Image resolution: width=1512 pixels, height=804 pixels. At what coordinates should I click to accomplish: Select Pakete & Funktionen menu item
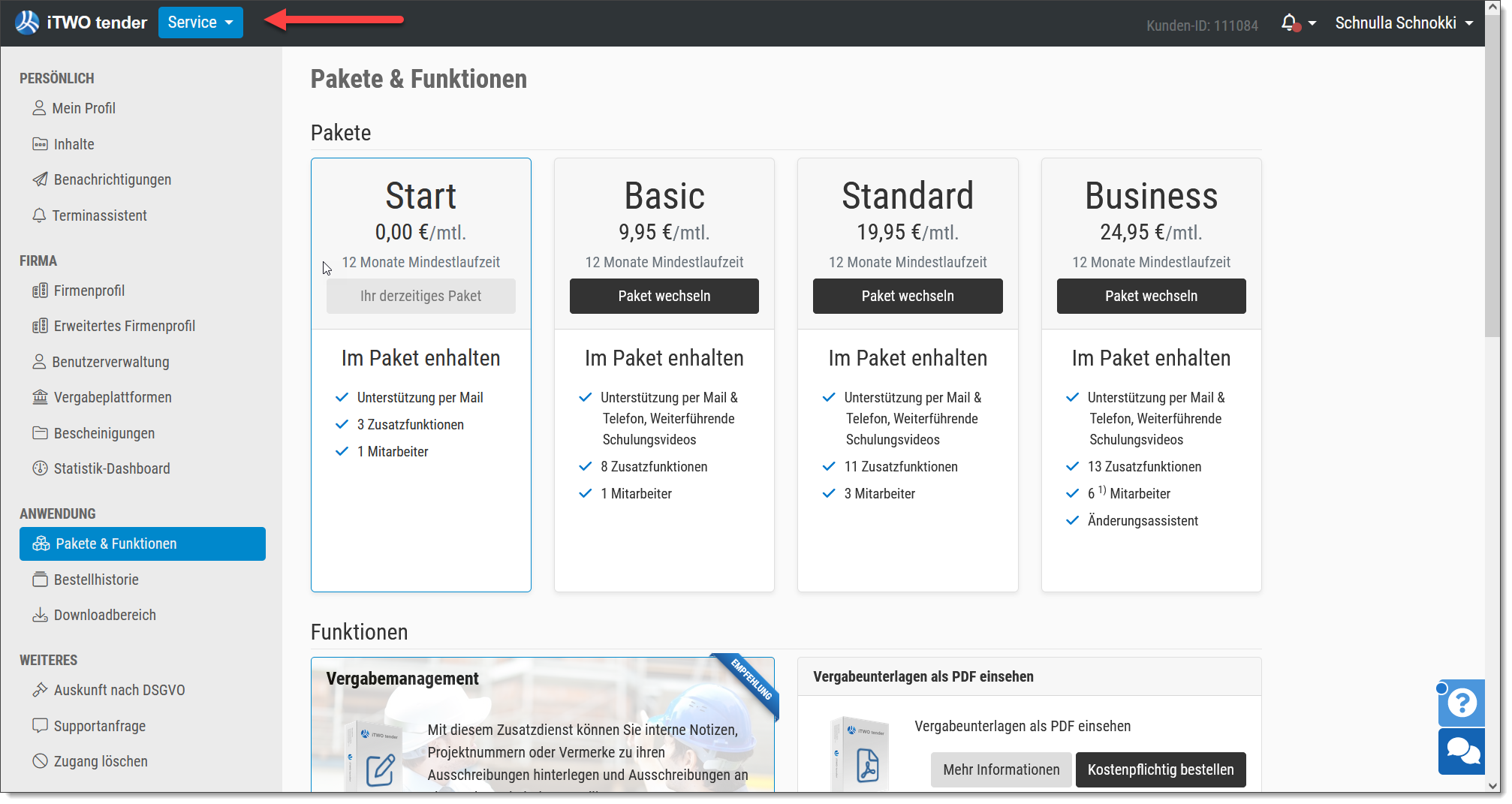click(143, 544)
